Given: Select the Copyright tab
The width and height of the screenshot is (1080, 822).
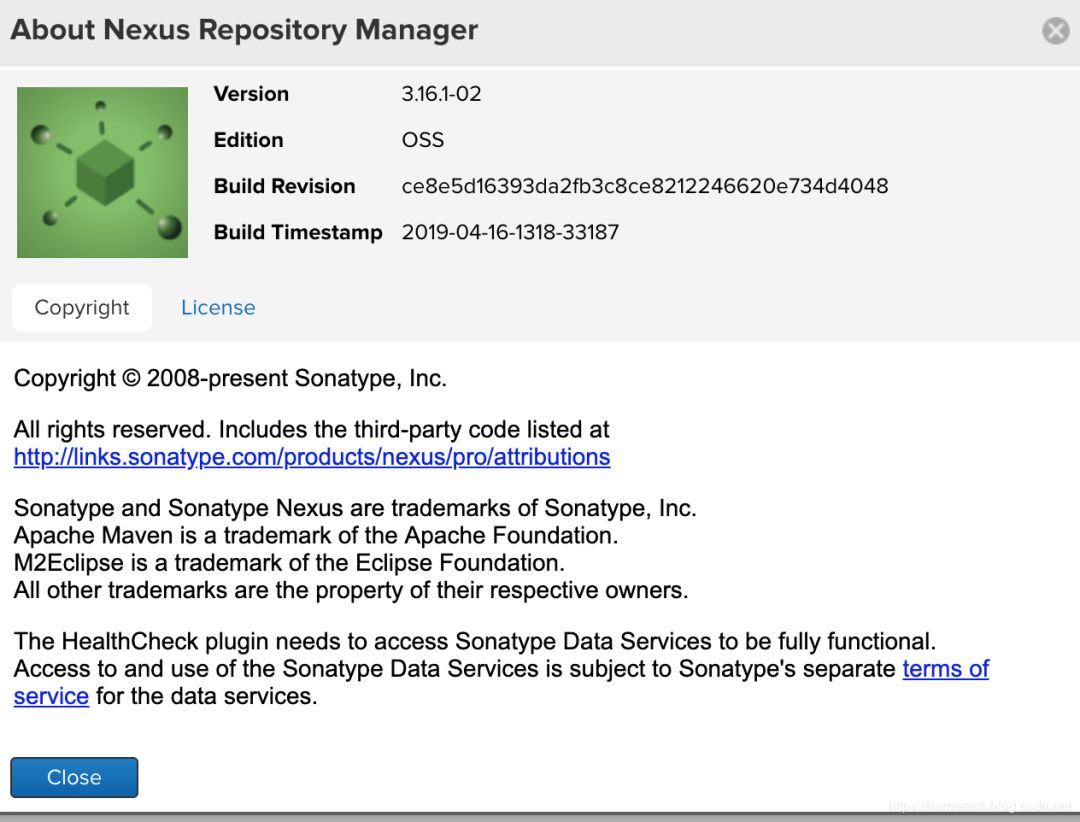Looking at the screenshot, I should (82, 308).
